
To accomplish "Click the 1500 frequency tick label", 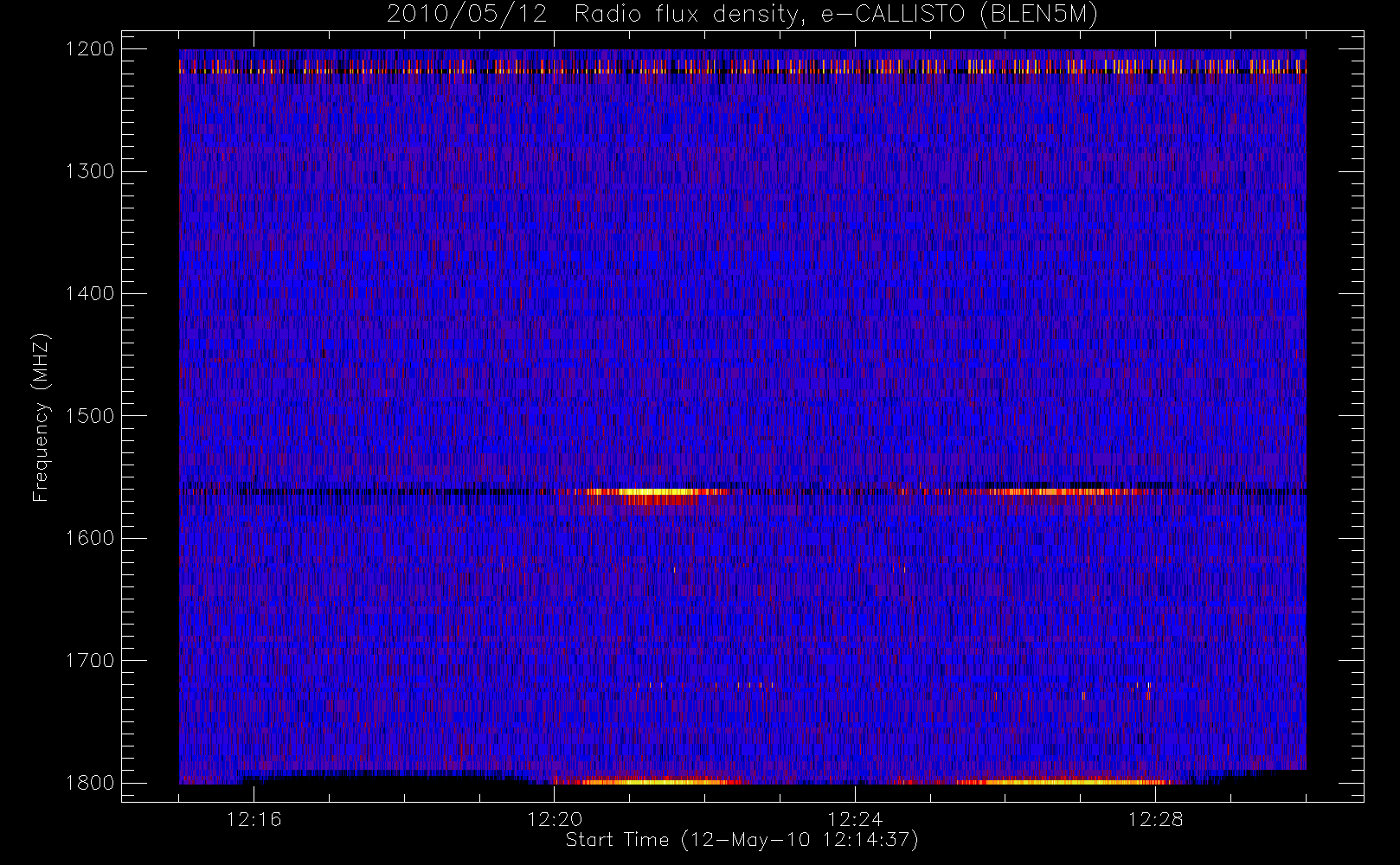I will click(90, 415).
